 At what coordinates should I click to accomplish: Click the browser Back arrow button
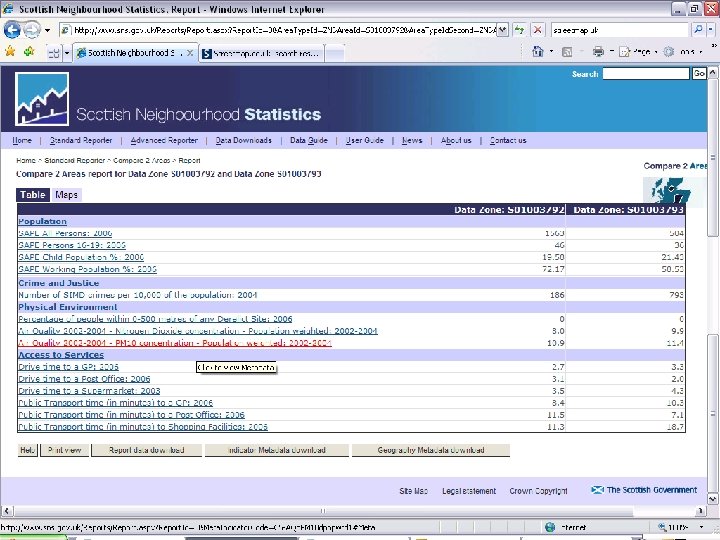(11, 30)
